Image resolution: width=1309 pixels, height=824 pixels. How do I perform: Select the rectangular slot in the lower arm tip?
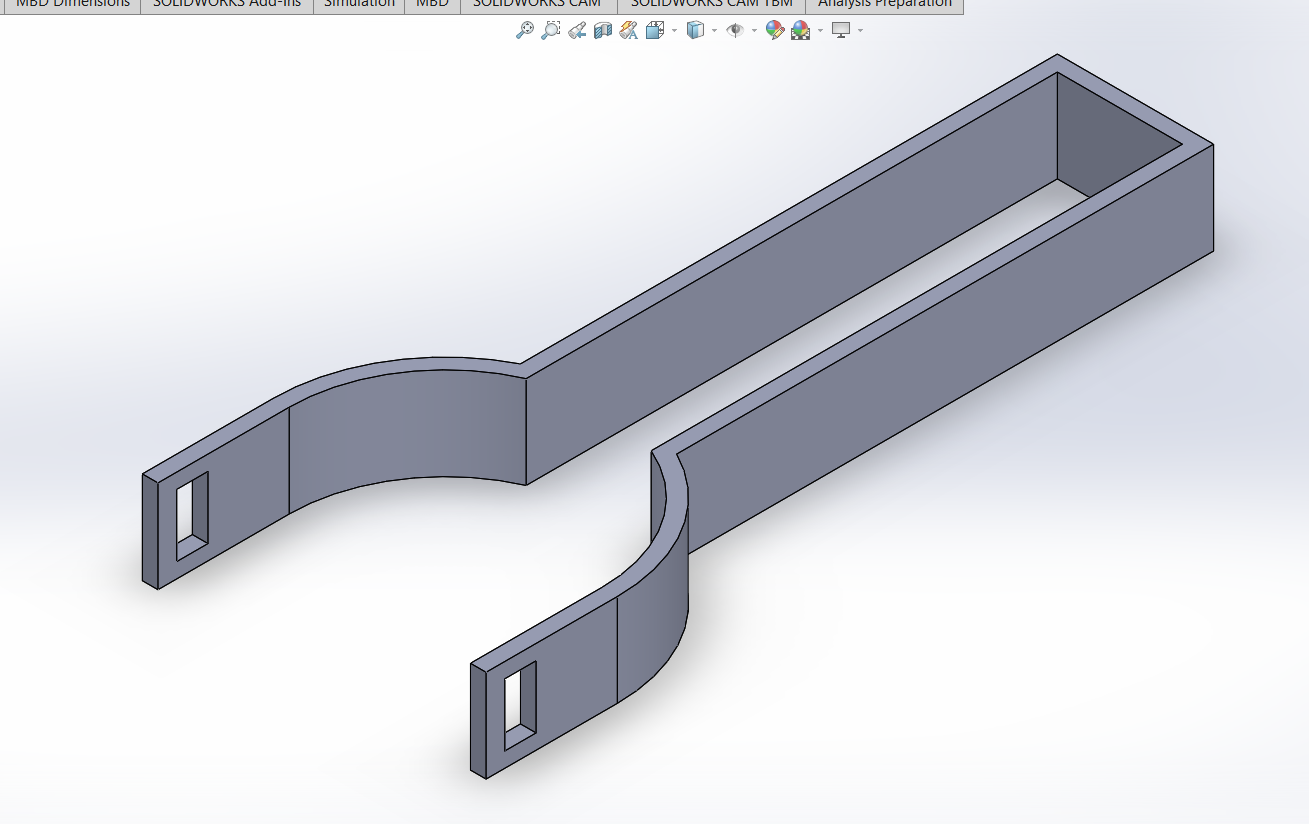pyautogui.click(x=520, y=706)
